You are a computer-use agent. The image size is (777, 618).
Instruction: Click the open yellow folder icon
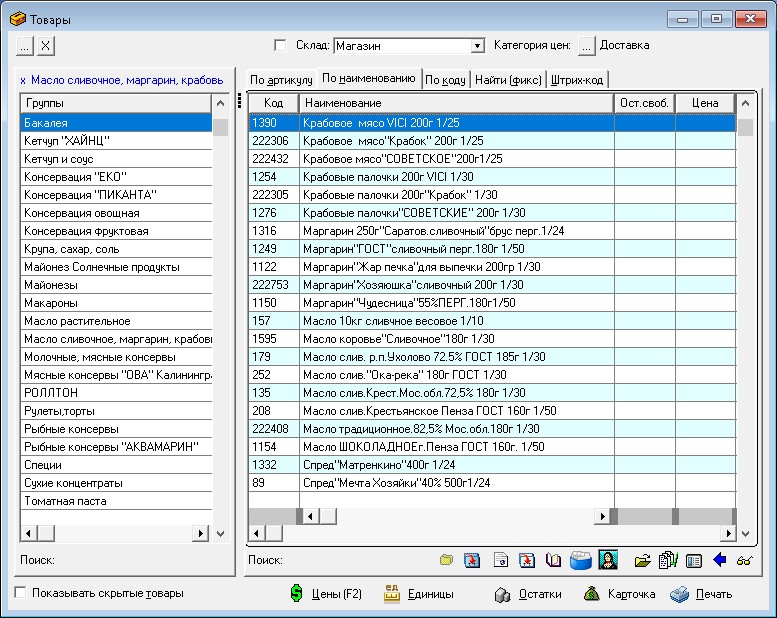(x=643, y=560)
